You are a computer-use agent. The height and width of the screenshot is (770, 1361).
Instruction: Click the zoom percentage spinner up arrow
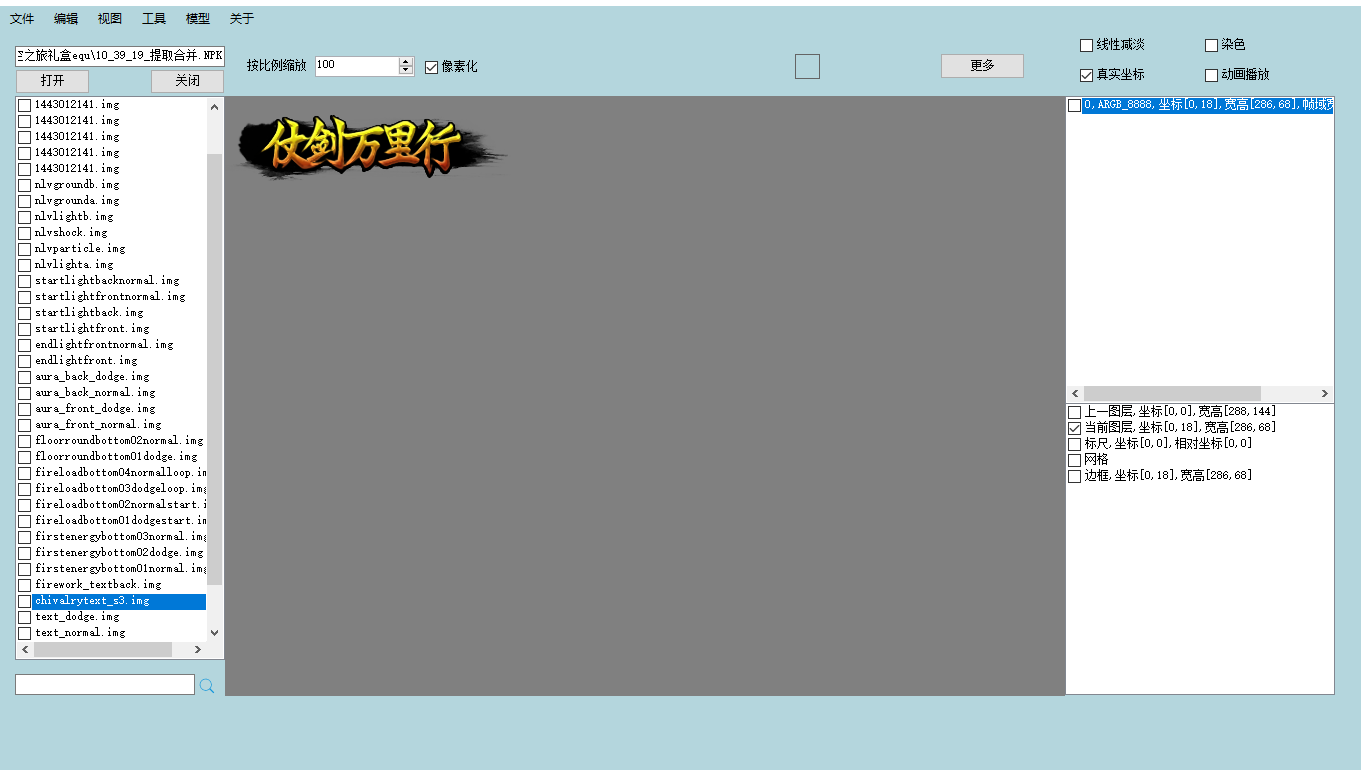(x=406, y=61)
